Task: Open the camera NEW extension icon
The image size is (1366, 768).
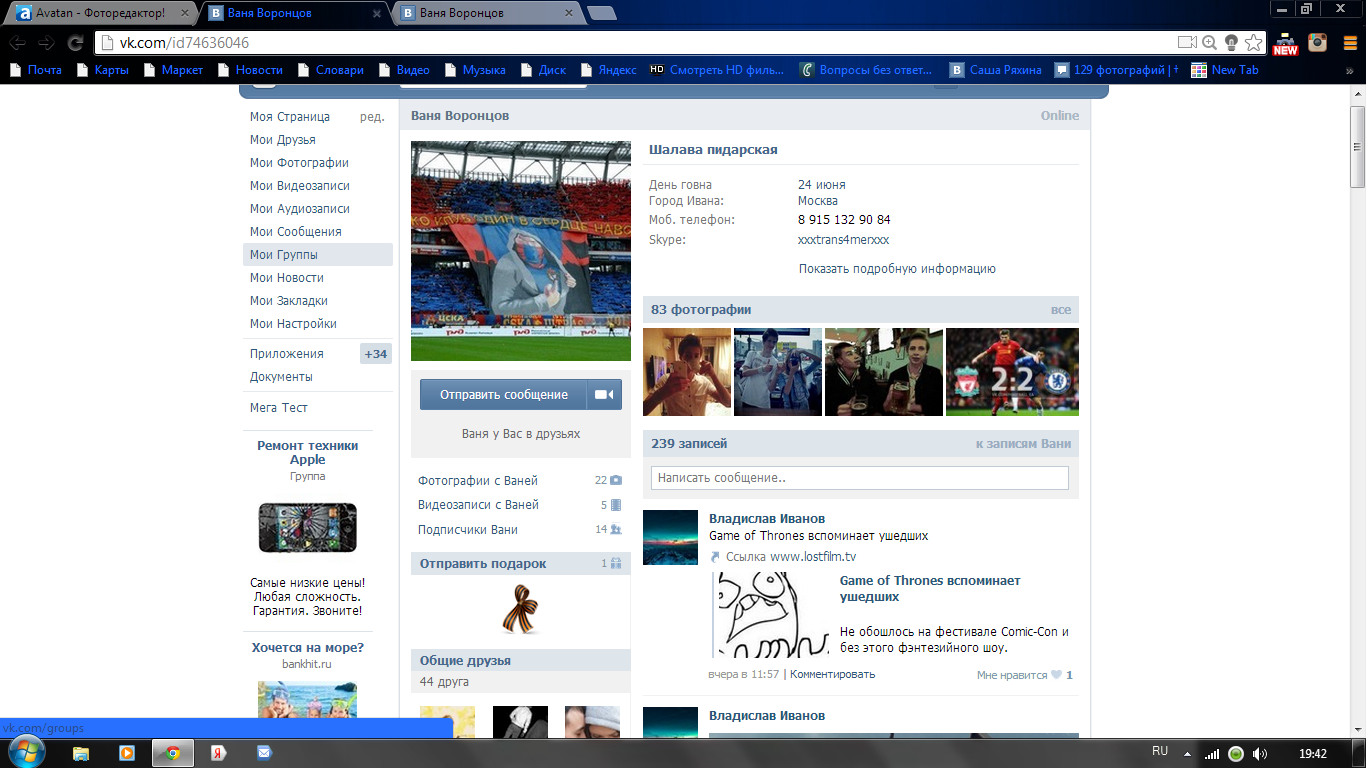Action: coord(1285,43)
